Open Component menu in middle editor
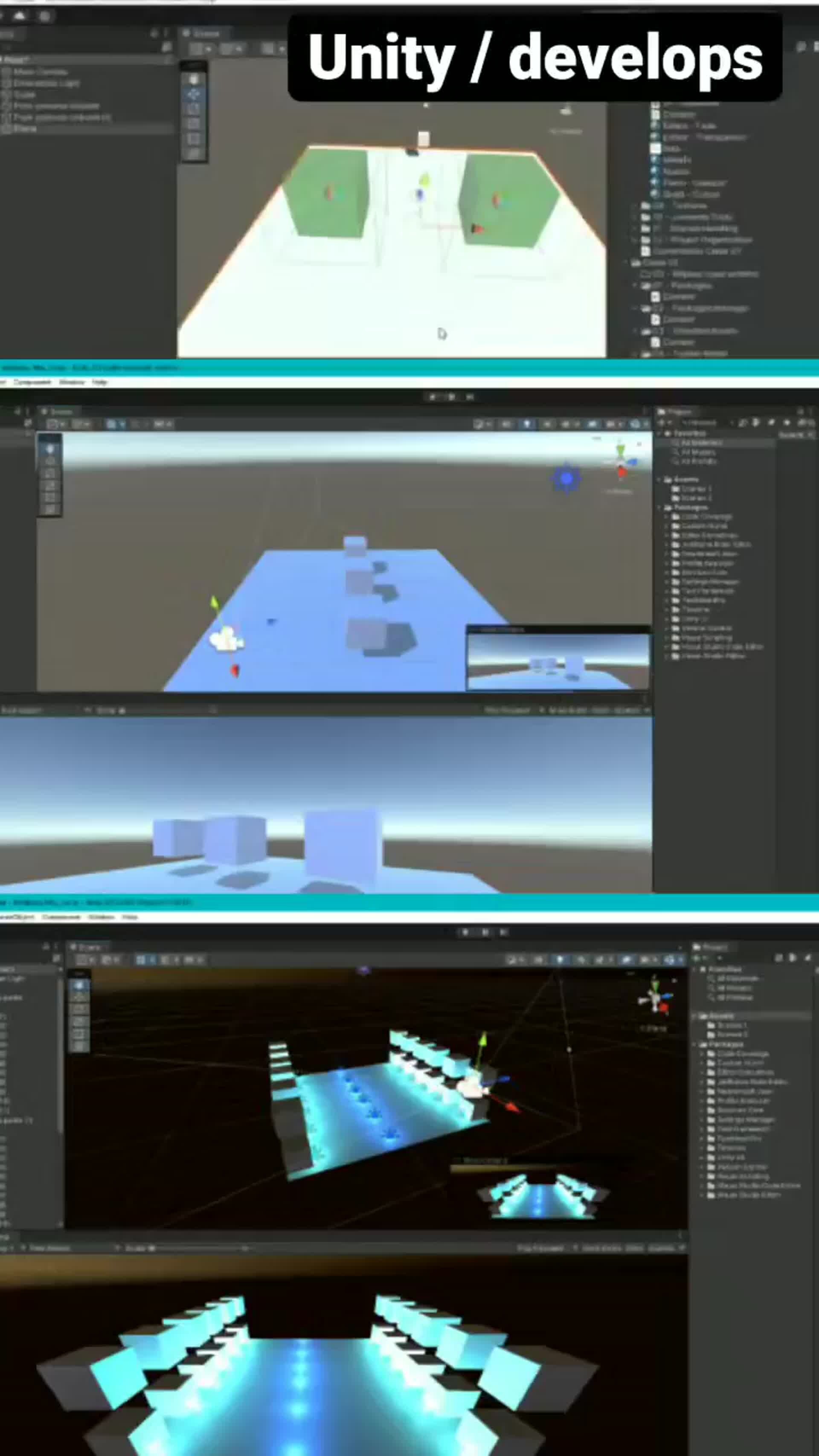The image size is (819, 1456). tap(32, 383)
